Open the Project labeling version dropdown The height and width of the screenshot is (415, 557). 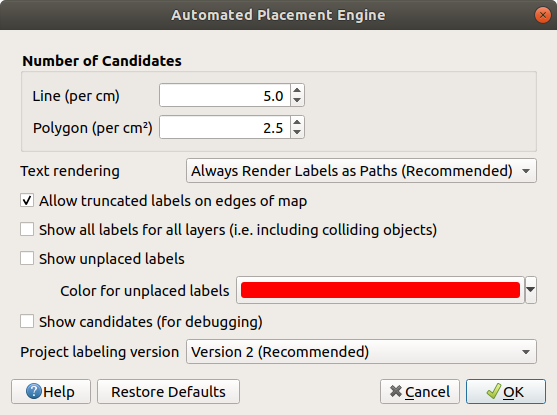361,352
